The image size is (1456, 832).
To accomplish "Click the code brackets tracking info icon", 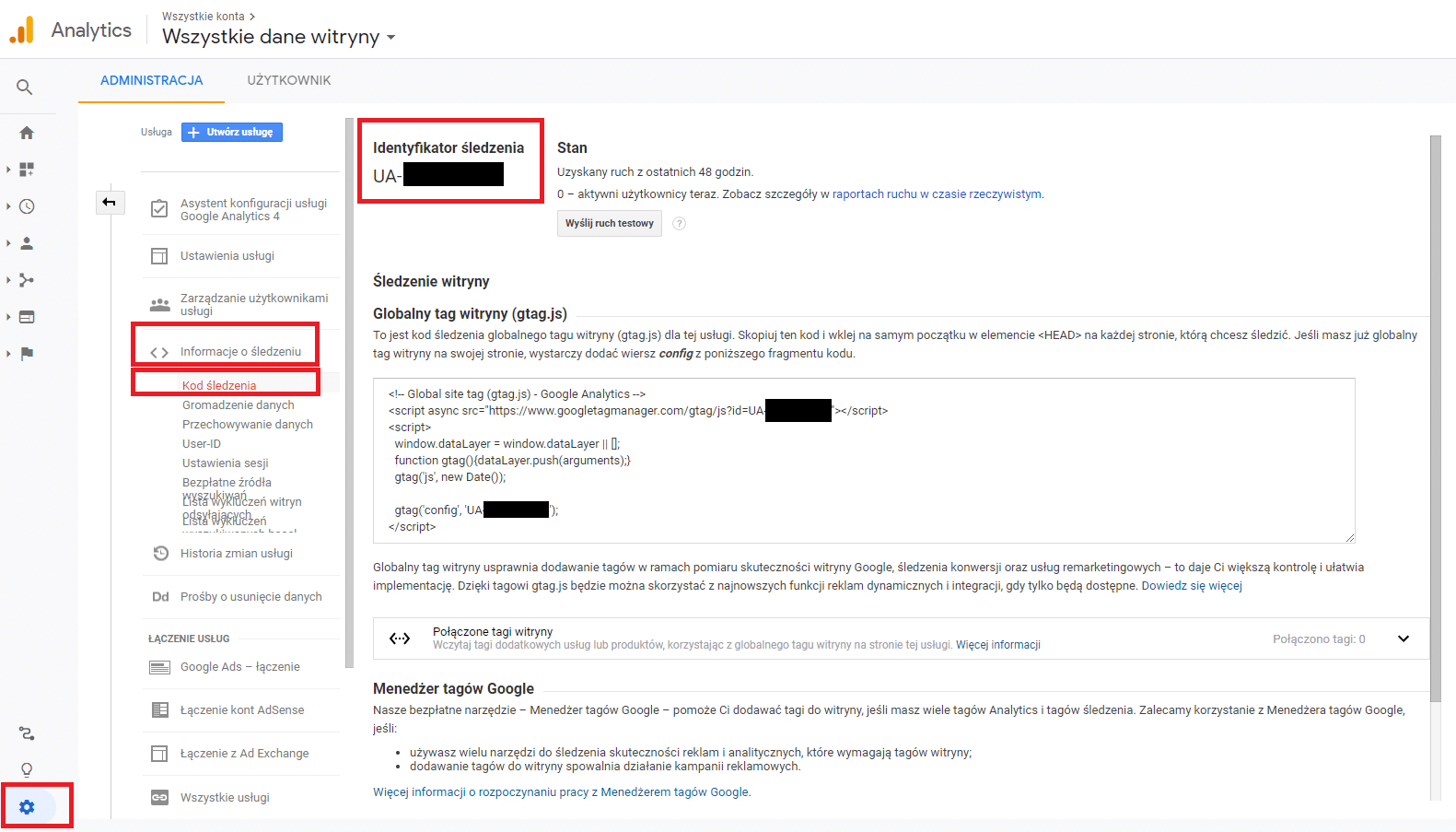I will (159, 352).
